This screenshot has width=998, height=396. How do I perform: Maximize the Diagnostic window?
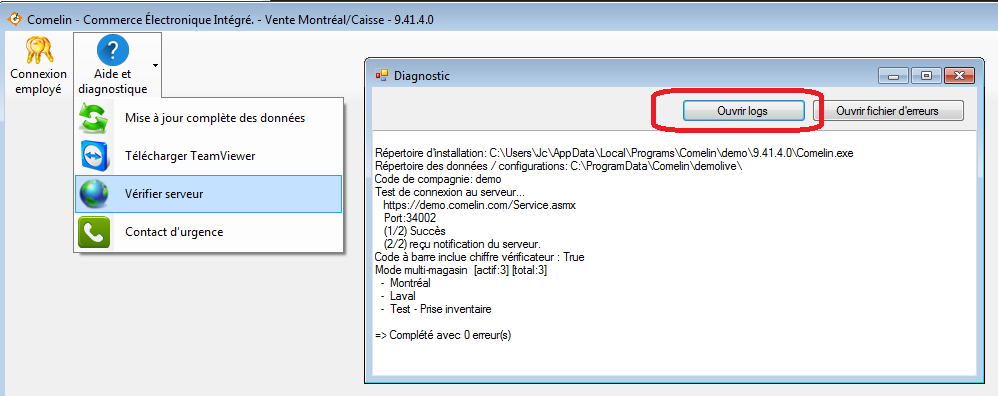(926, 76)
